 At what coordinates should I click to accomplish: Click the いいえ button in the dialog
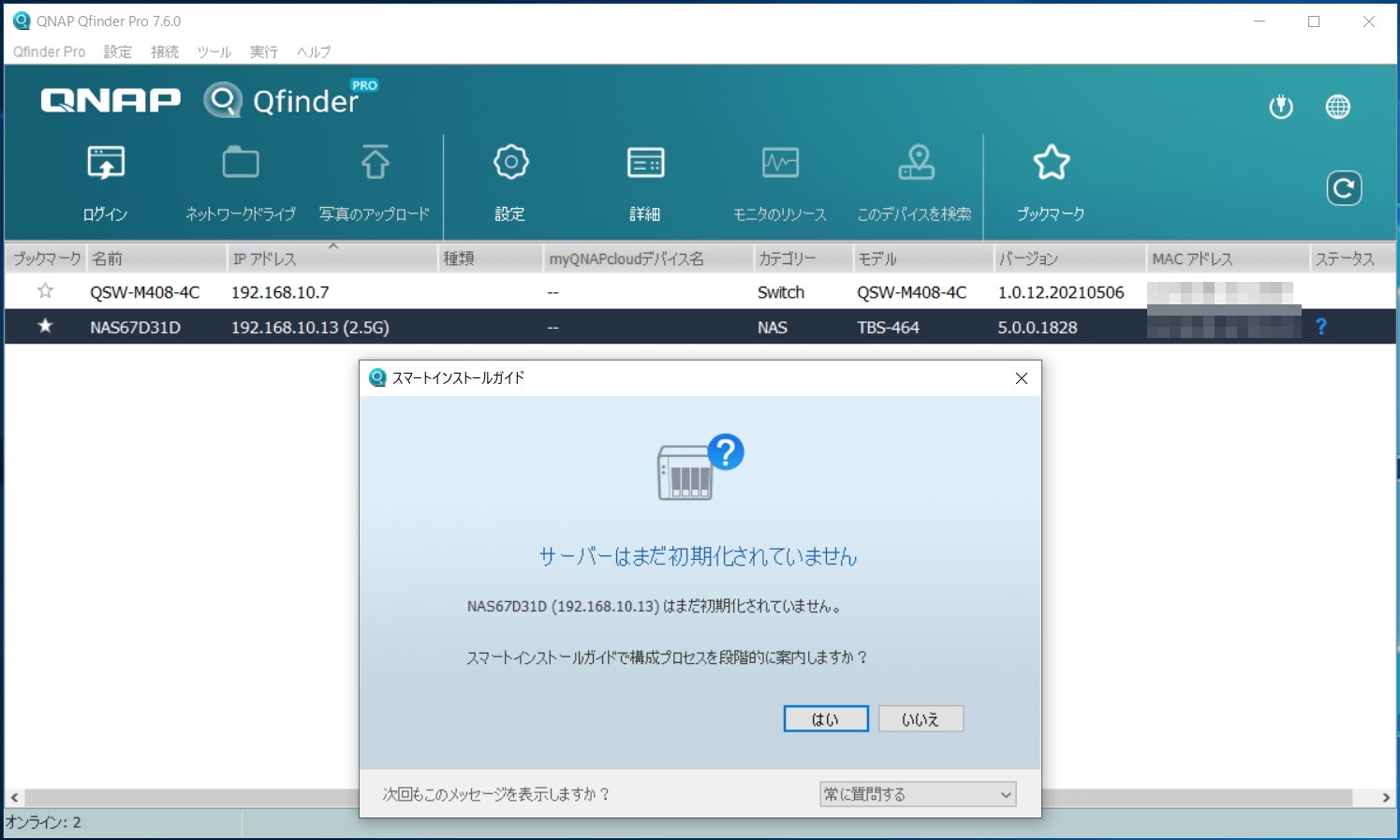pyautogui.click(x=921, y=719)
